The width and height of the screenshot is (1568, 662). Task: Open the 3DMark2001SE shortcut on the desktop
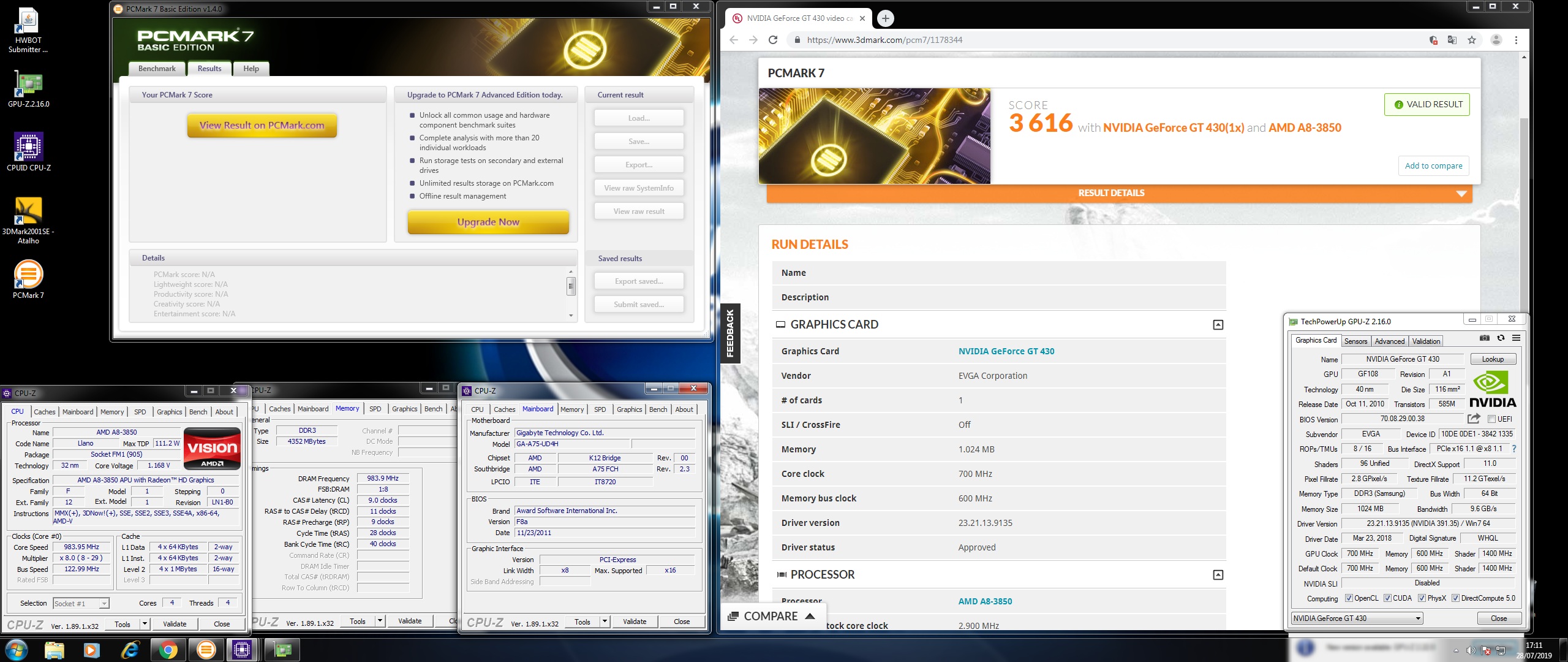tap(28, 221)
